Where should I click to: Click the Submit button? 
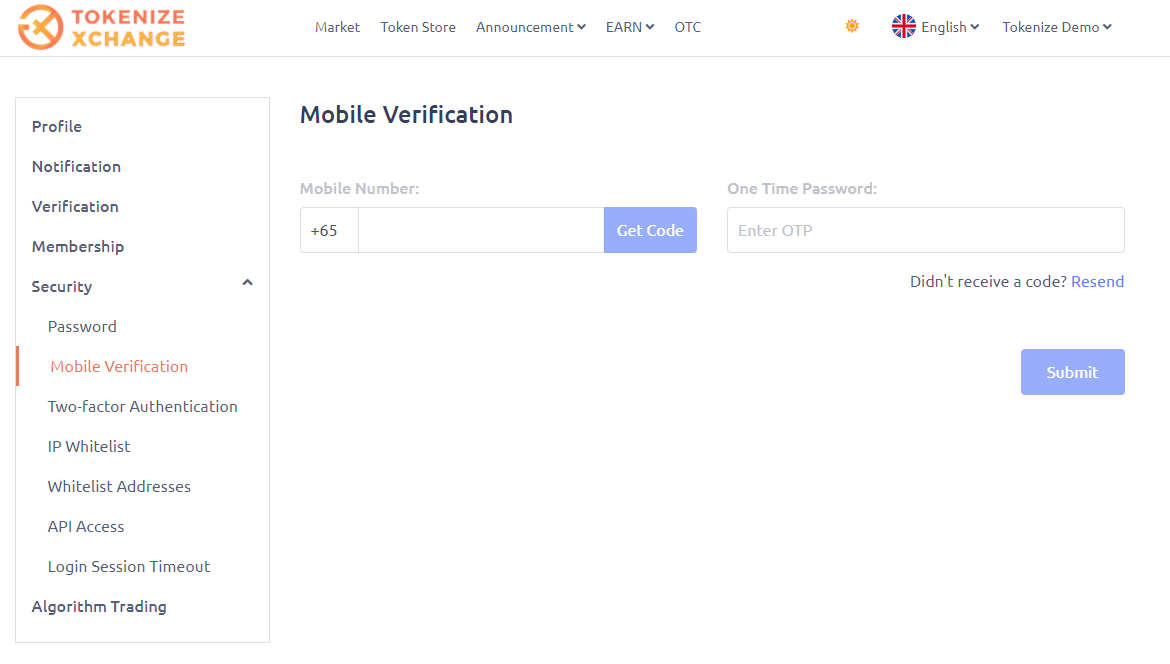(x=1072, y=372)
